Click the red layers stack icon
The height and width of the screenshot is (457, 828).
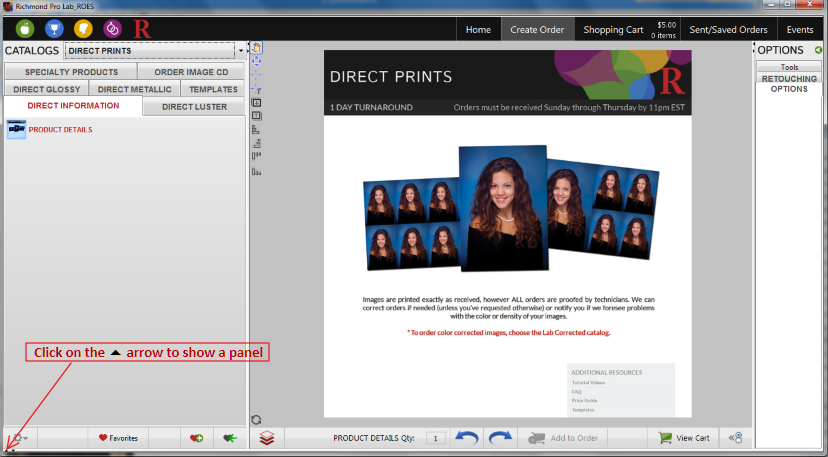266,438
